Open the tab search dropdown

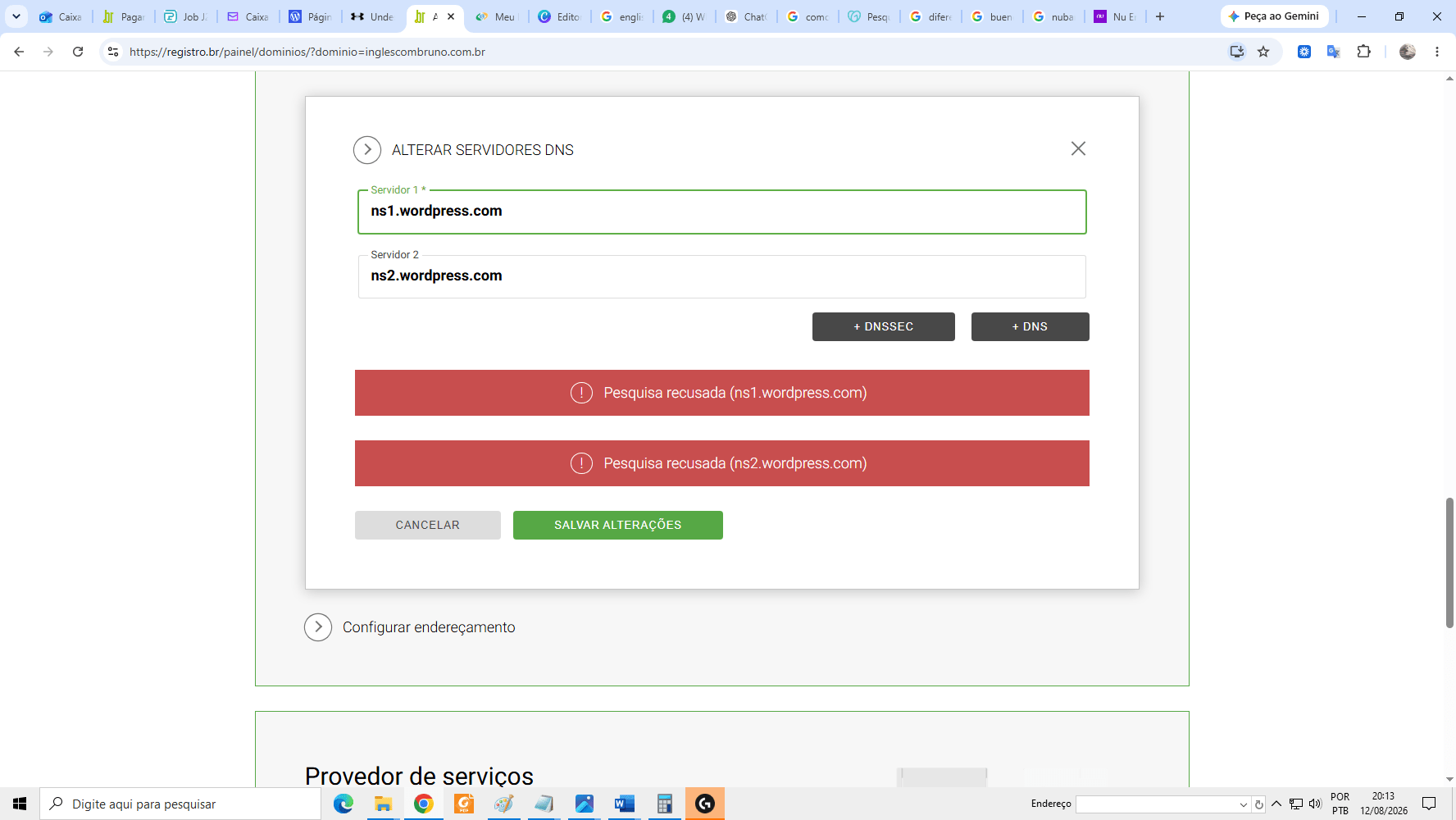(16, 16)
